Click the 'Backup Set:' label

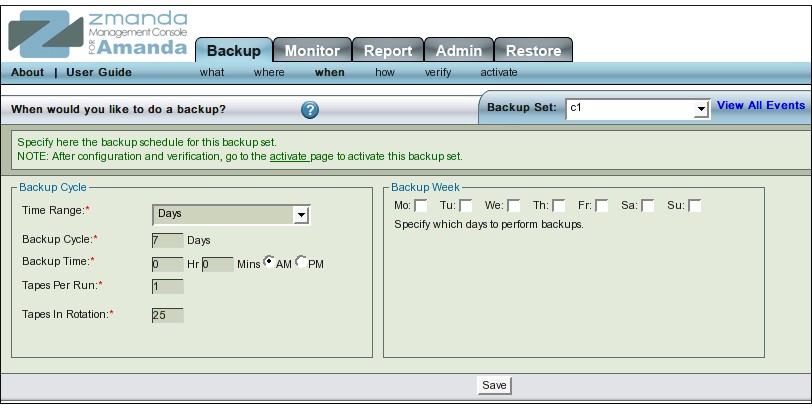(521, 108)
